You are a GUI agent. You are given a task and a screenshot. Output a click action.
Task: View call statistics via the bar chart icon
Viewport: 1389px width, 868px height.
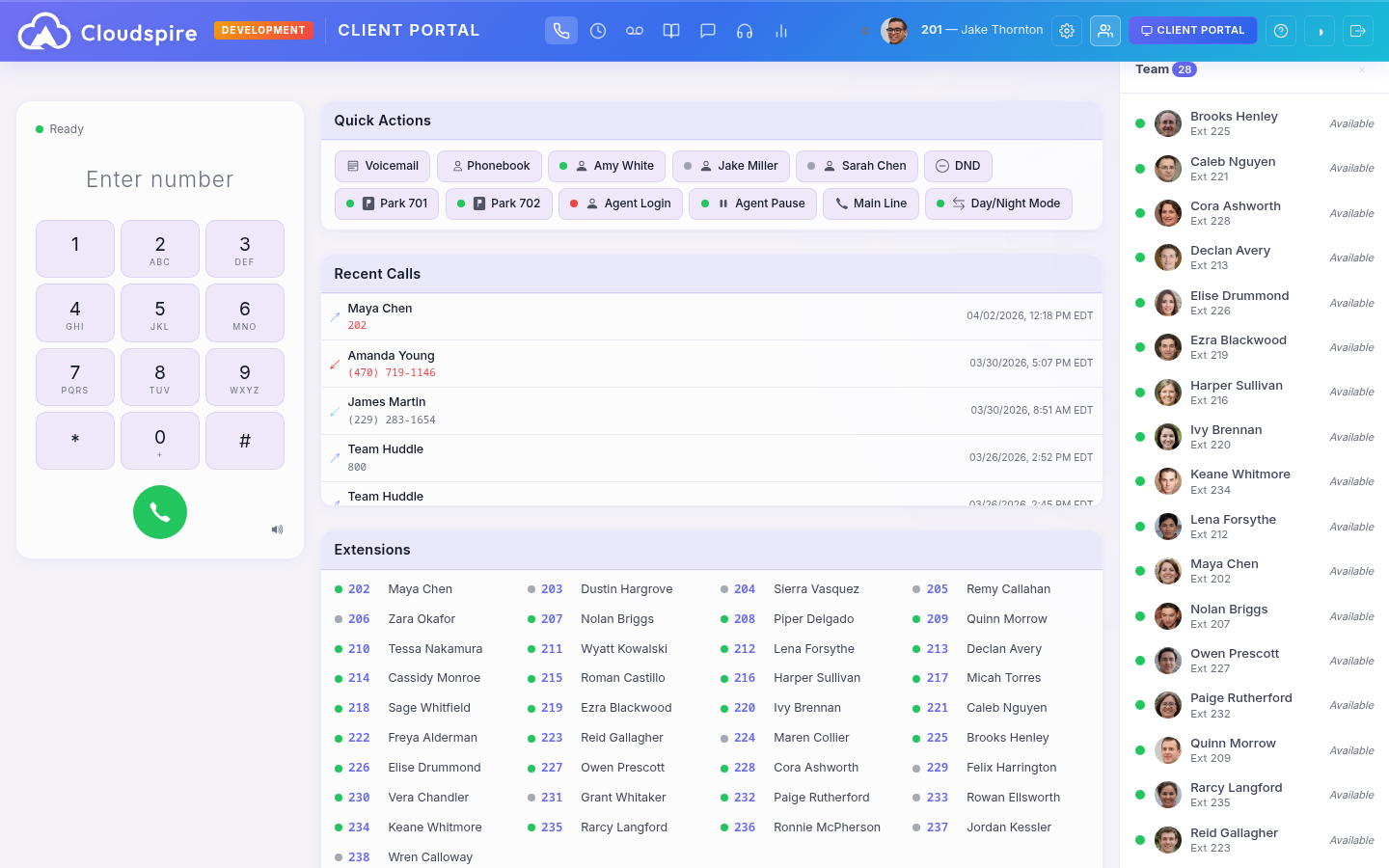click(781, 30)
